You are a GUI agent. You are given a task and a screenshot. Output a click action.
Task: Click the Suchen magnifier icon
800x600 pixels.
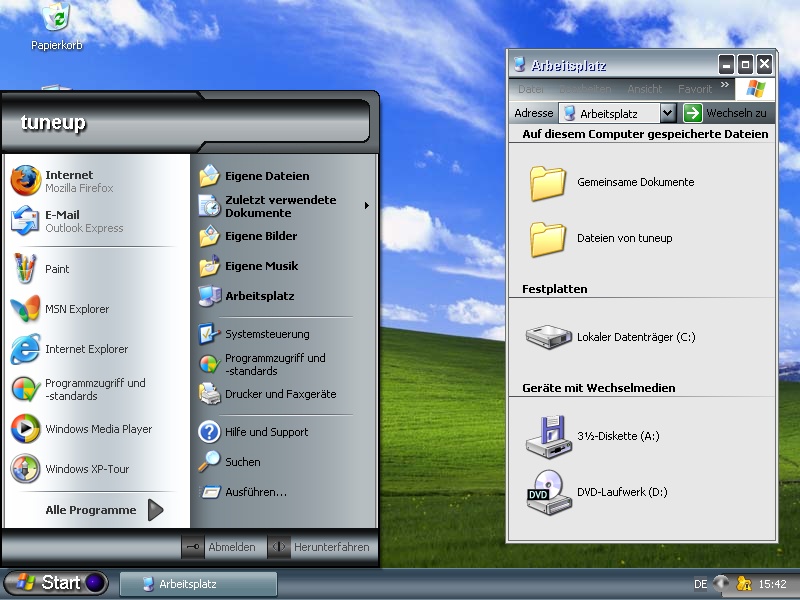(209, 461)
